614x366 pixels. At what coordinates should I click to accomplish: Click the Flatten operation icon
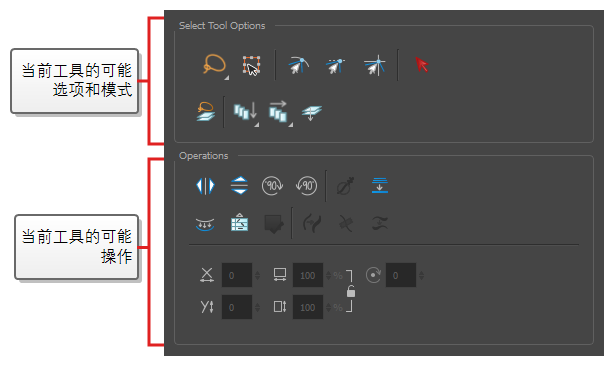click(x=379, y=186)
